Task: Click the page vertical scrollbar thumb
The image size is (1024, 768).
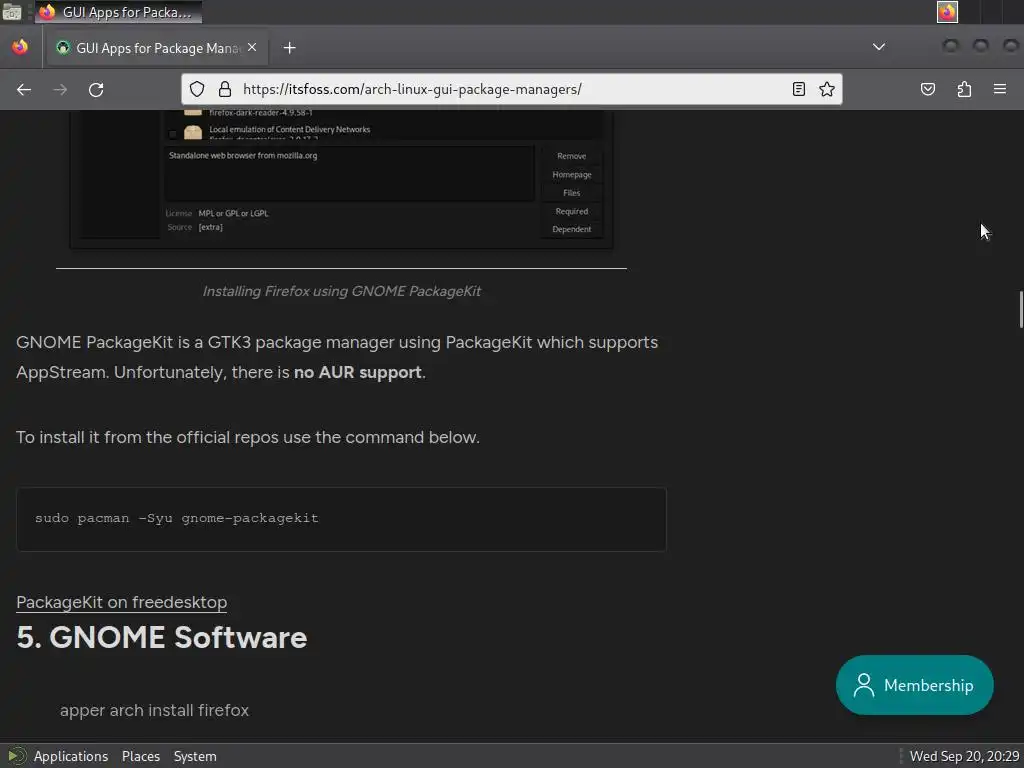Action: (1021, 309)
